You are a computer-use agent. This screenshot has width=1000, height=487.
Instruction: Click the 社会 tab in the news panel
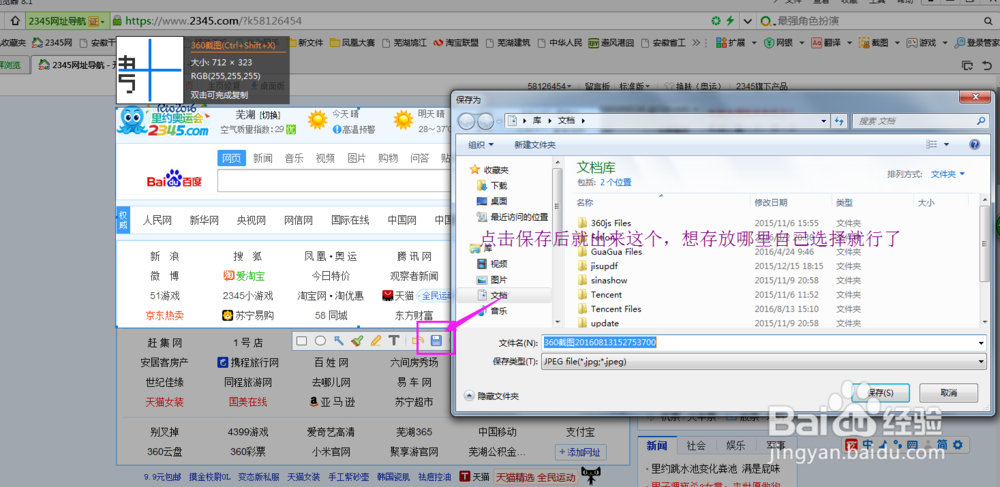(696, 446)
